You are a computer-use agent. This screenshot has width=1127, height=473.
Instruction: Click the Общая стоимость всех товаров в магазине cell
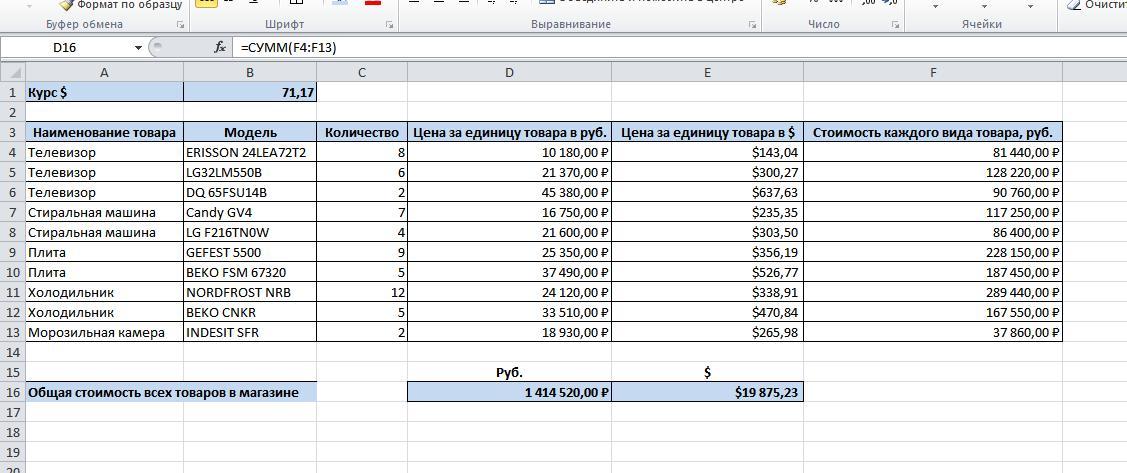coord(171,392)
